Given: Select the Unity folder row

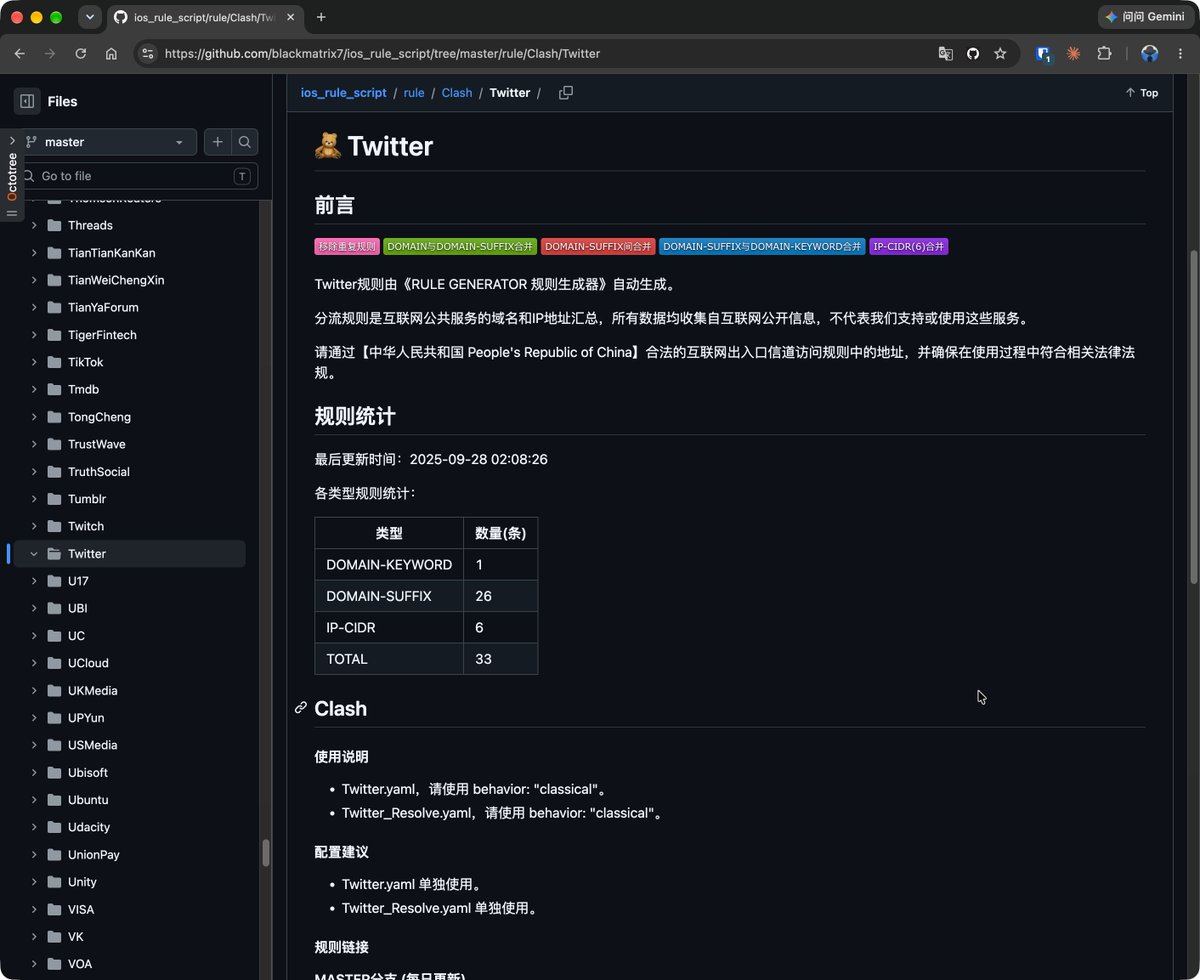Looking at the screenshot, I should [x=130, y=882].
